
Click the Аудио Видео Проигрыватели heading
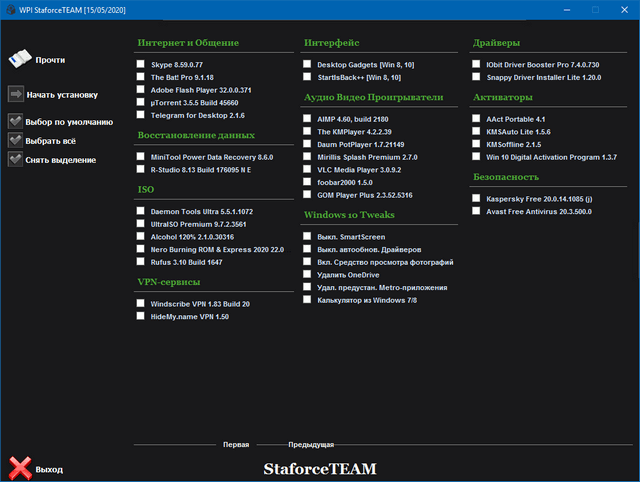tap(373, 97)
